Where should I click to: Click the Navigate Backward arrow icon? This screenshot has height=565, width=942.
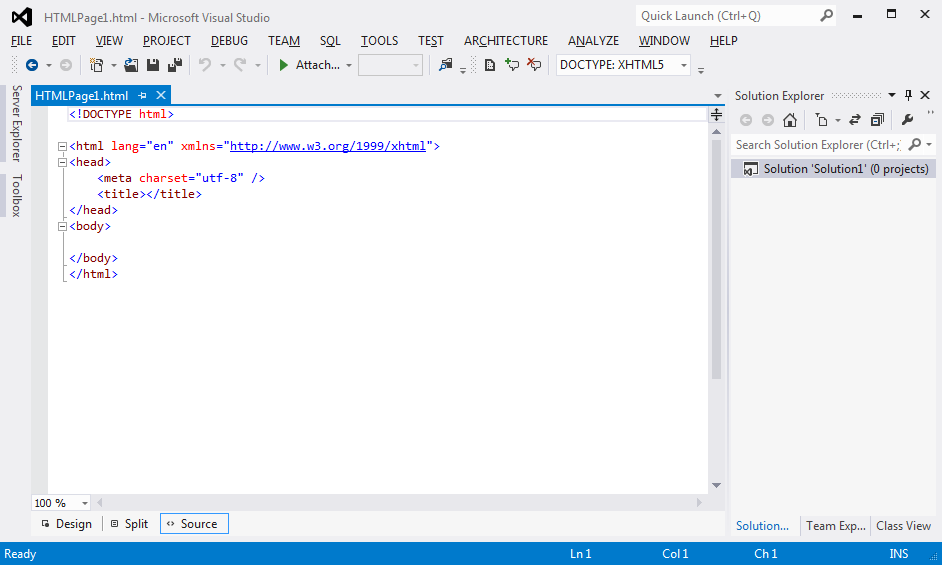pos(31,65)
